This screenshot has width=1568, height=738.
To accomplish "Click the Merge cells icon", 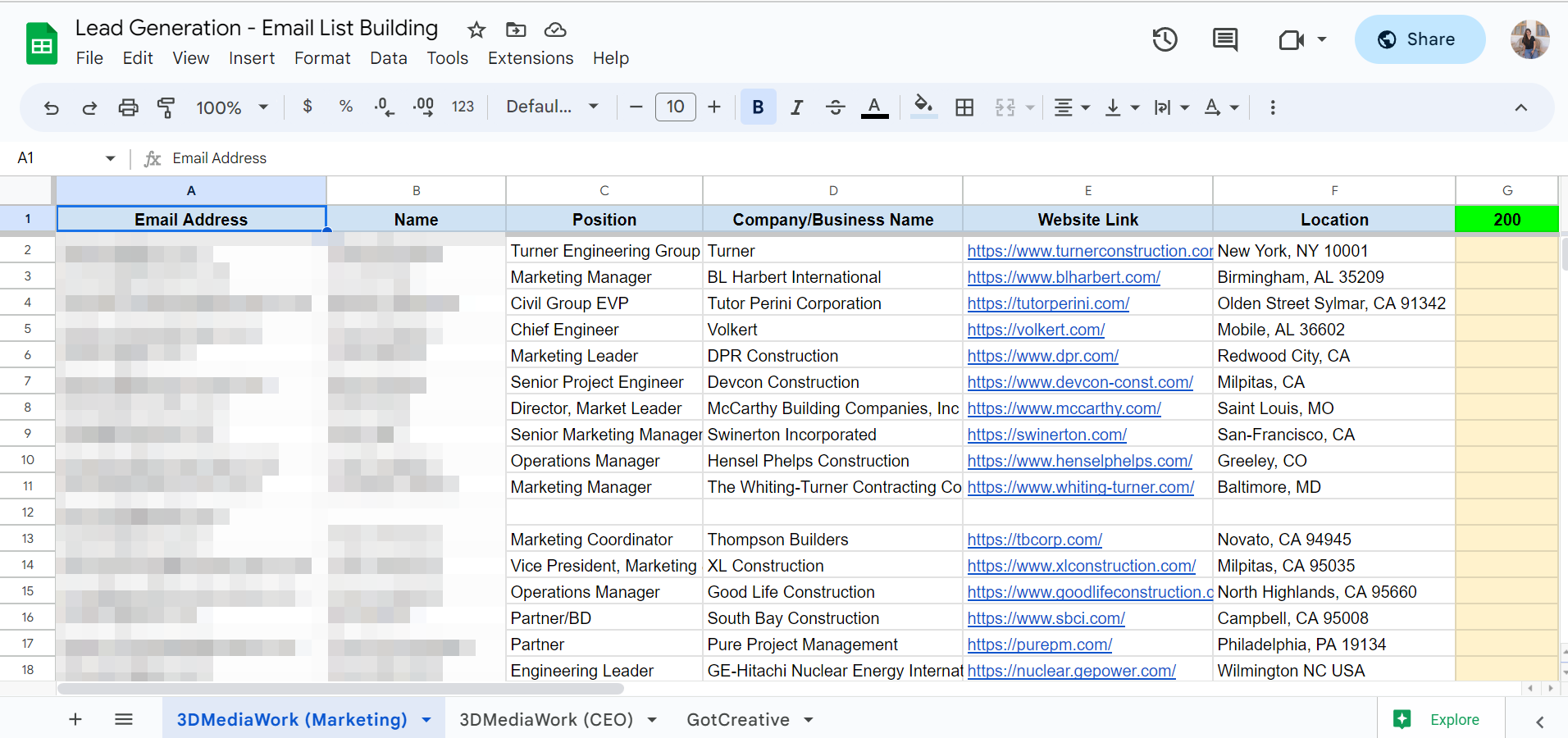I will pyautogui.click(x=1005, y=107).
